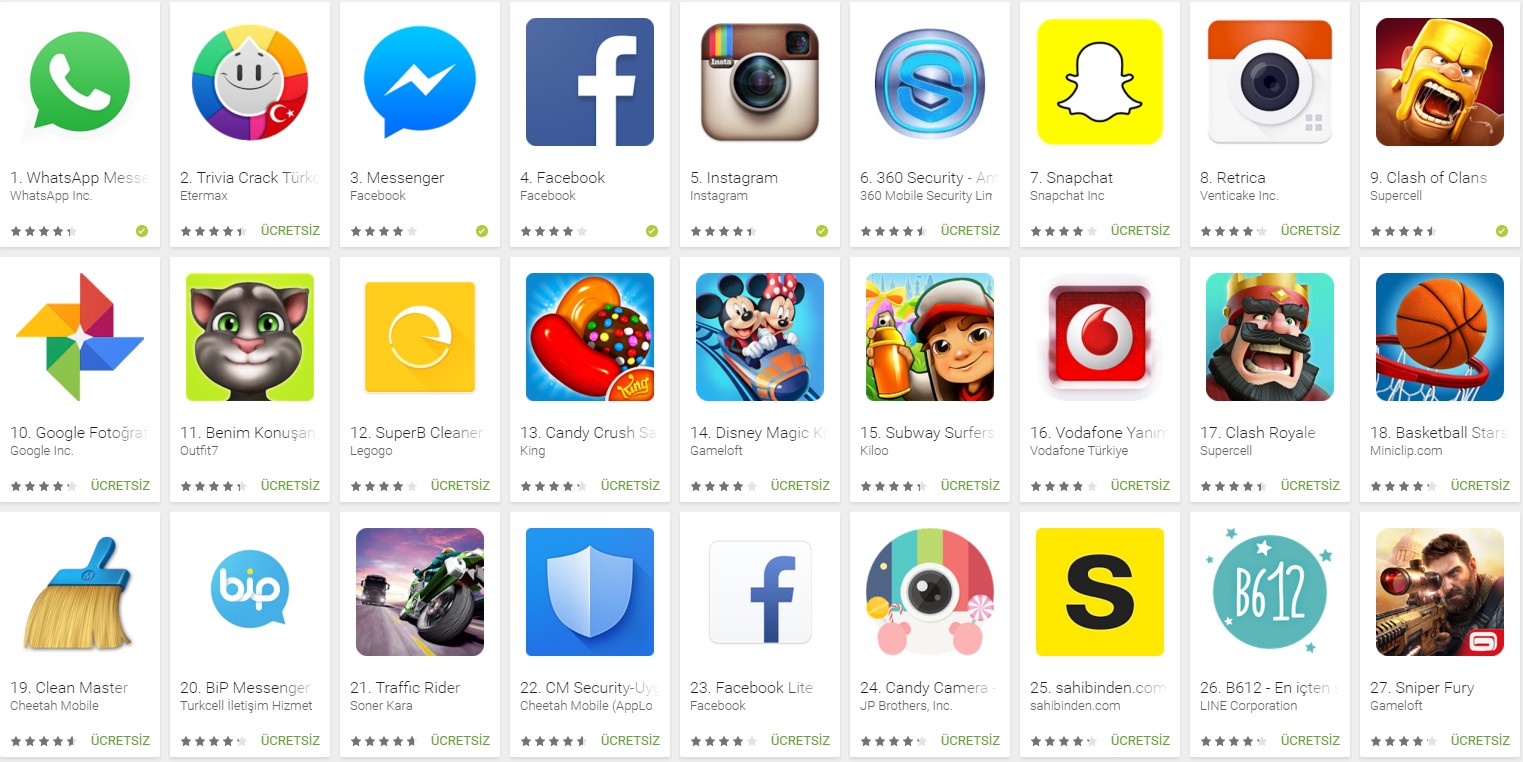Open the Supercell developer link under Clash Royale

pos(1226,451)
